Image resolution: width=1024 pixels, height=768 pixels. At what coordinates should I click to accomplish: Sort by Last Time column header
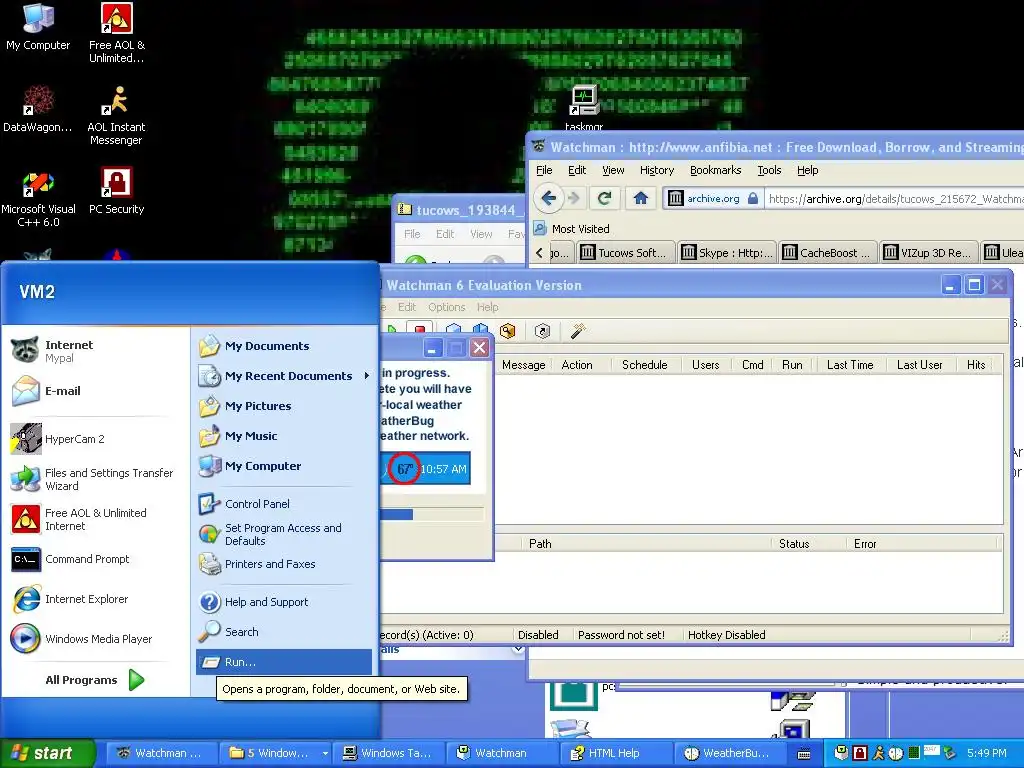click(x=850, y=364)
